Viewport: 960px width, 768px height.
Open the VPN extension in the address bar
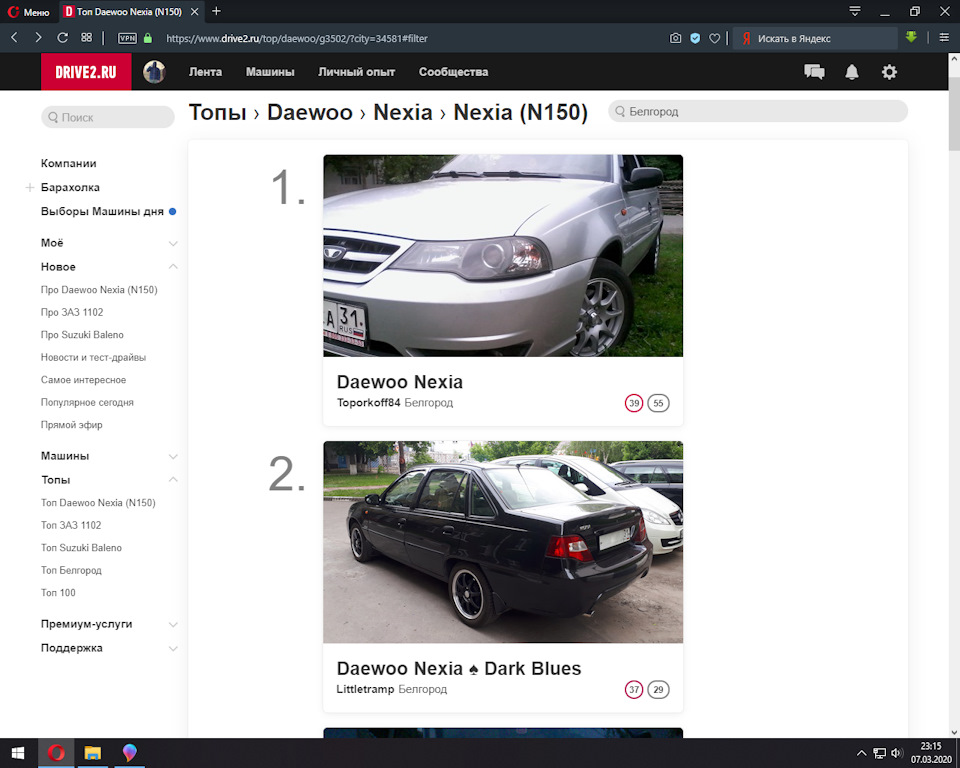pos(125,38)
